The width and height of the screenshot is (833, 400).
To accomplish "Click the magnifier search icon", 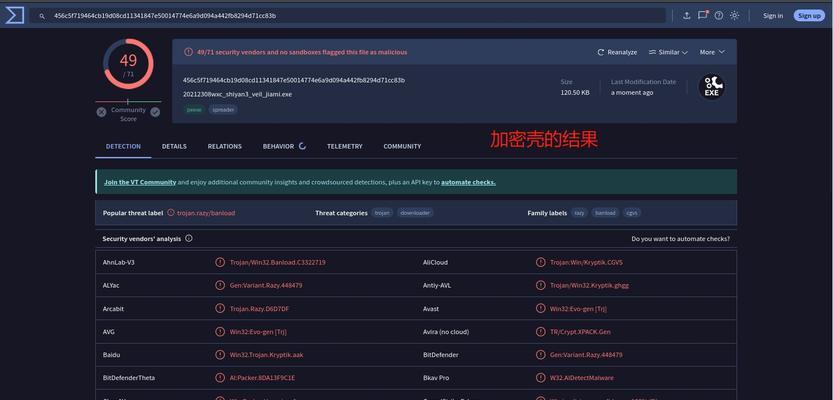I will [42, 16].
